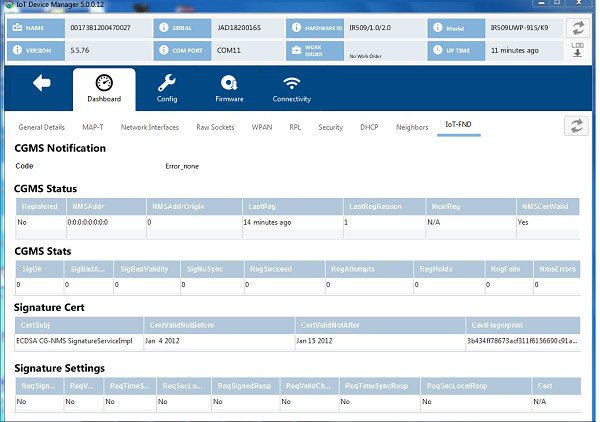The width and height of the screenshot is (600, 422).
Task: Click the ReqSecLocalResp column header
Action: pyautogui.click(x=476, y=386)
